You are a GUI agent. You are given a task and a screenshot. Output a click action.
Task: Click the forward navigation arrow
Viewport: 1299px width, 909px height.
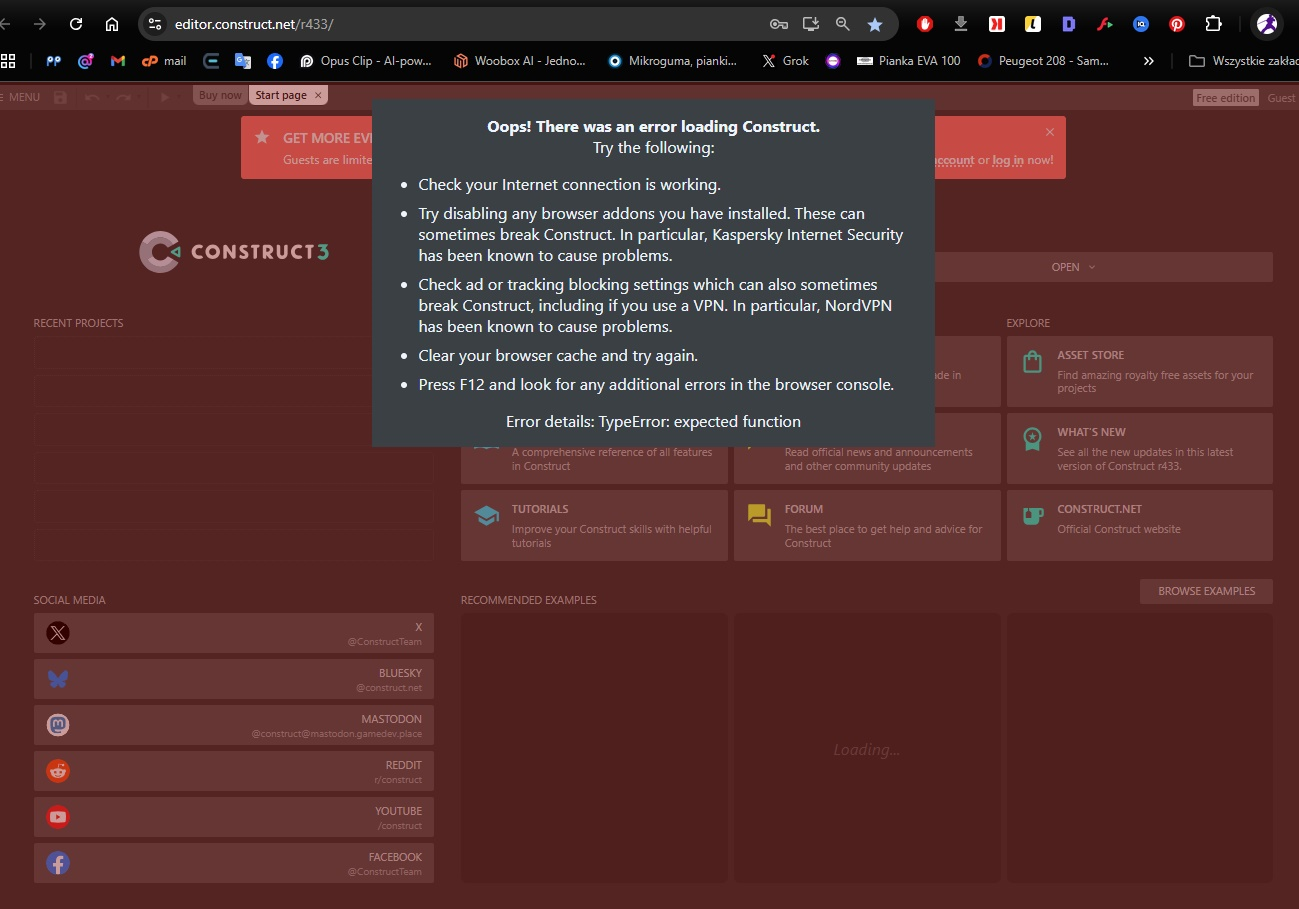click(40, 24)
